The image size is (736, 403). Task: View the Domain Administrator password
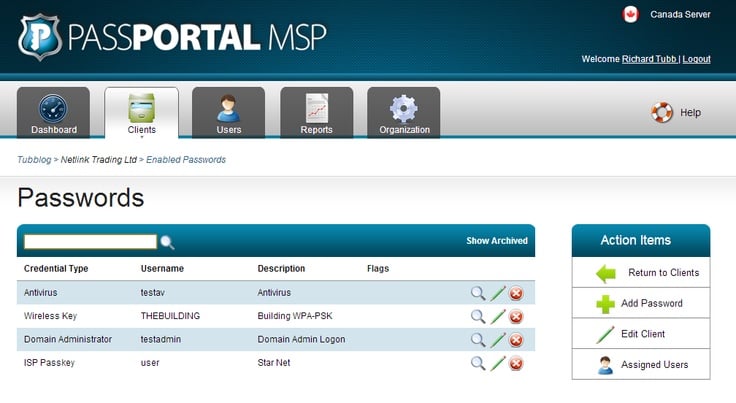tap(478, 340)
